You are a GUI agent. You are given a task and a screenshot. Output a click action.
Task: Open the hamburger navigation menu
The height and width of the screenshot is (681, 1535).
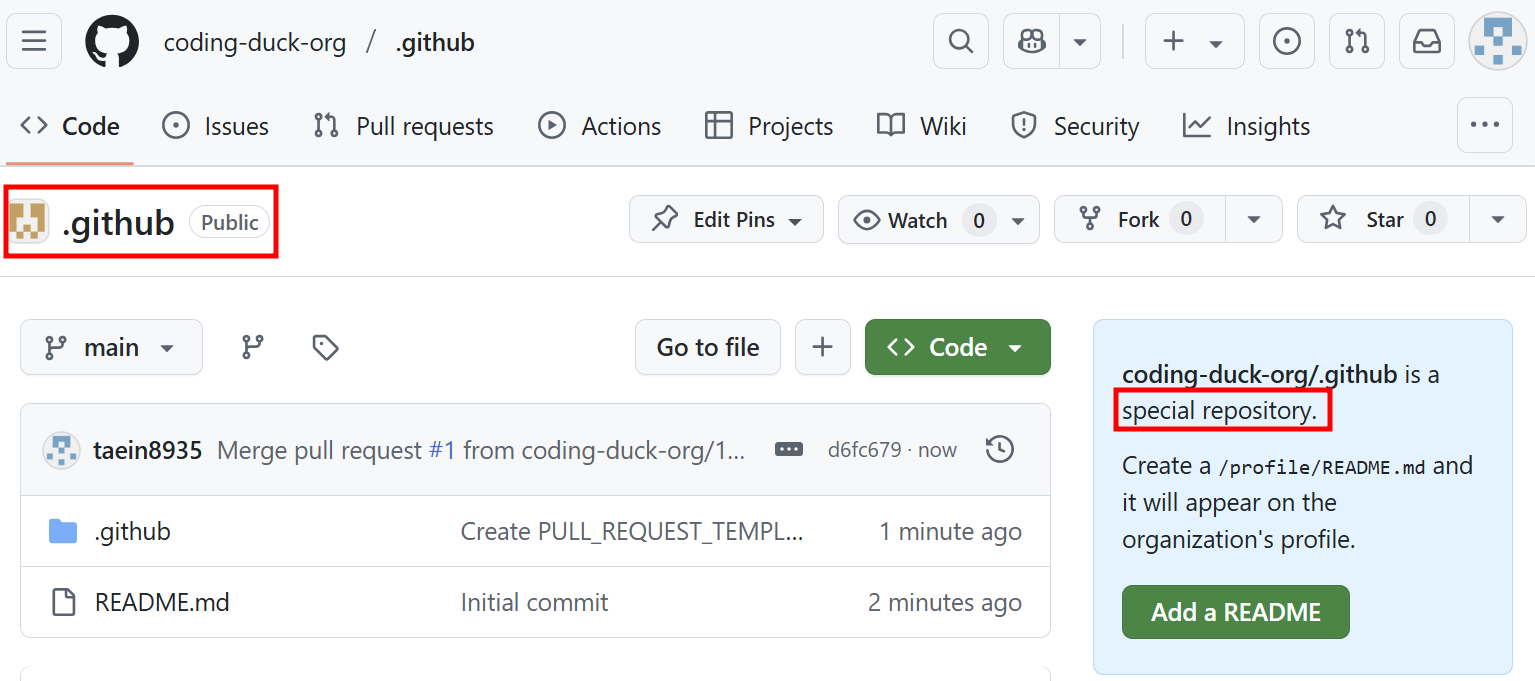(x=34, y=41)
